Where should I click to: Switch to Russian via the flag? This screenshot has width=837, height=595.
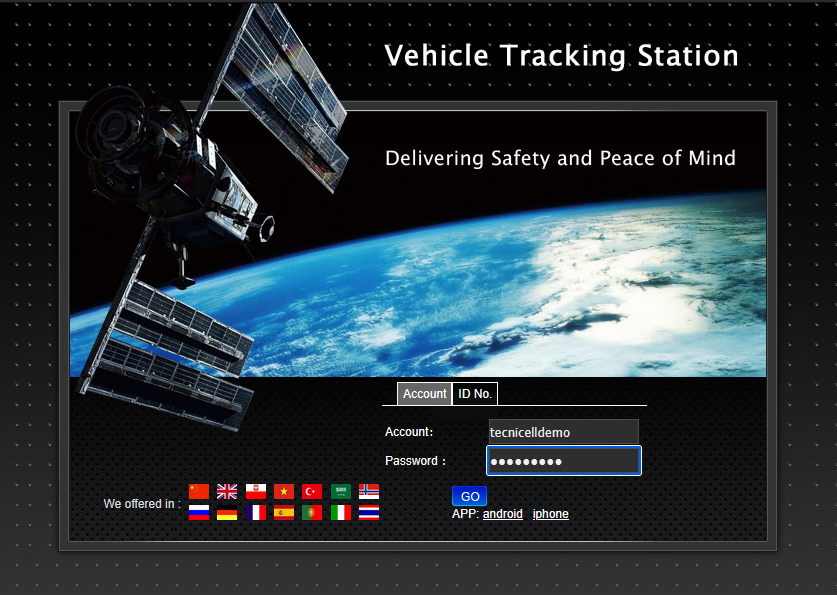199,512
